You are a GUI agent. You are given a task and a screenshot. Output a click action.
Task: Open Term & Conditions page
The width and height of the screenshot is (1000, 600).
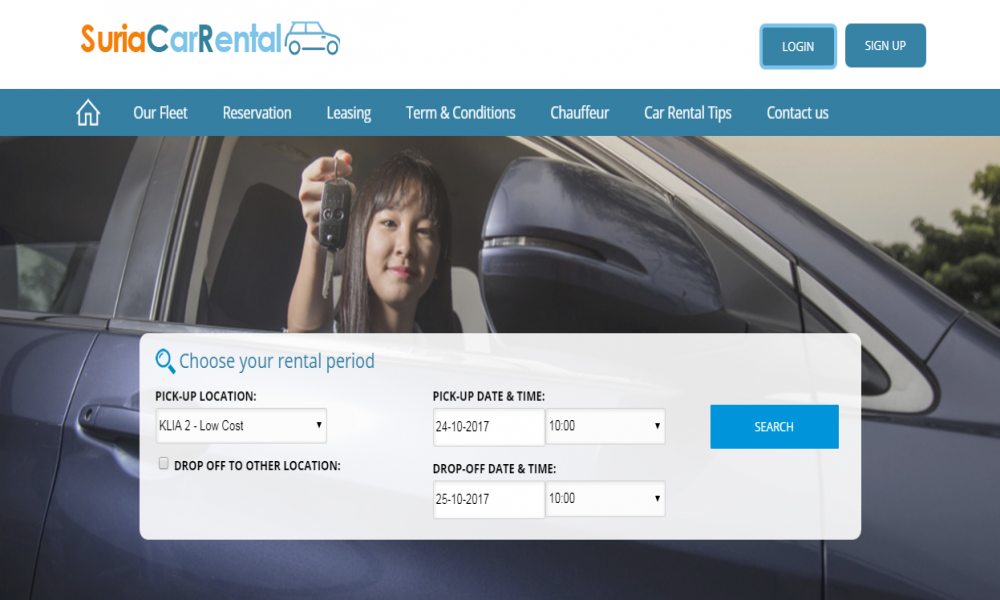[460, 113]
